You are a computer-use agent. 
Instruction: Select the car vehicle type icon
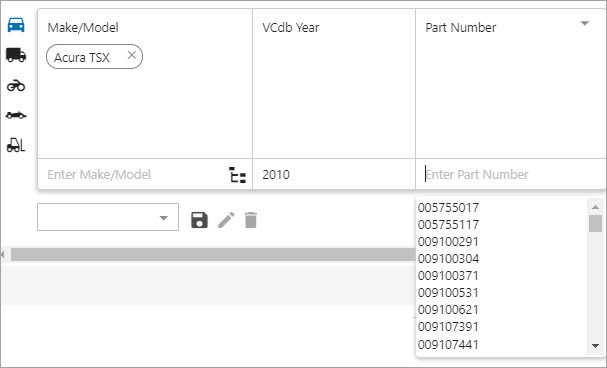pos(16,25)
